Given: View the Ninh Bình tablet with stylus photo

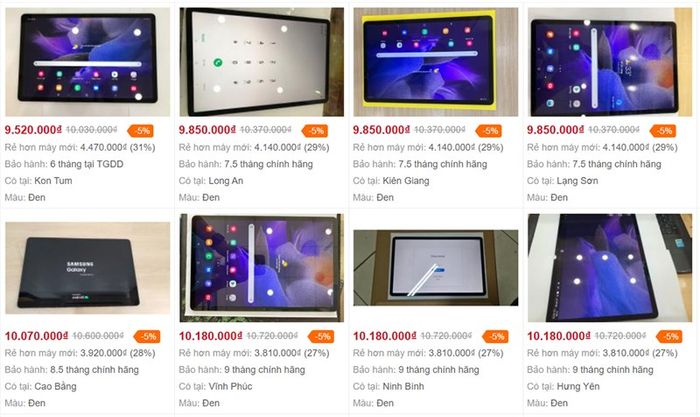Looking at the screenshot, I should click(x=436, y=268).
